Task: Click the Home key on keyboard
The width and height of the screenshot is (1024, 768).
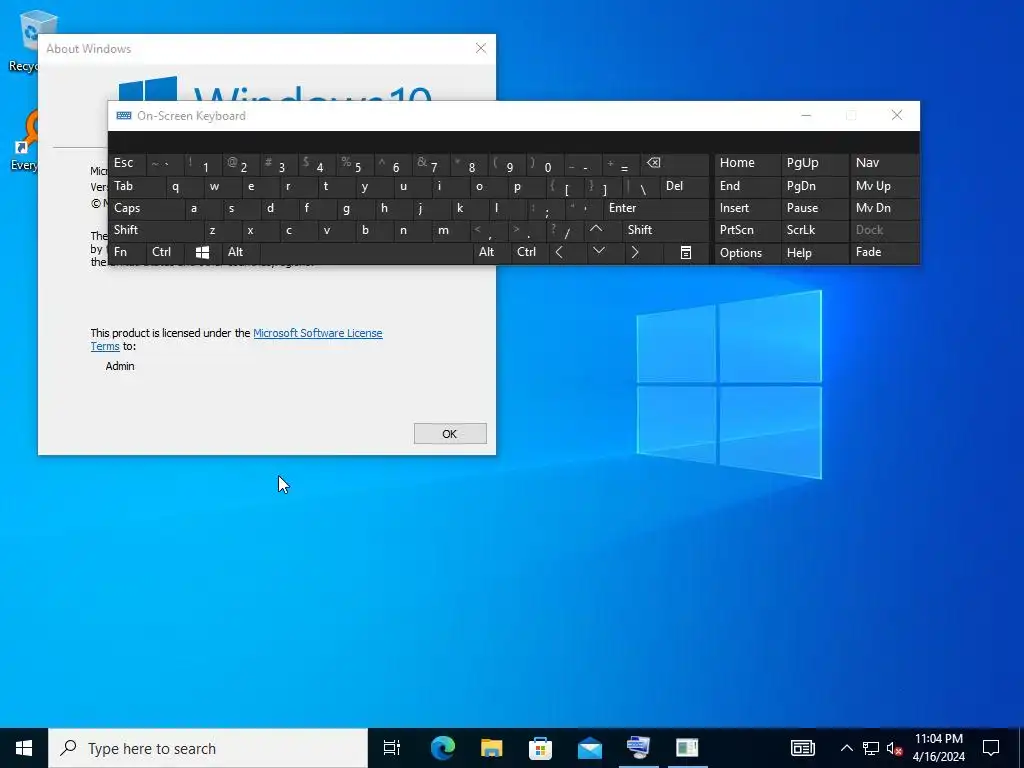Action: pos(748,164)
